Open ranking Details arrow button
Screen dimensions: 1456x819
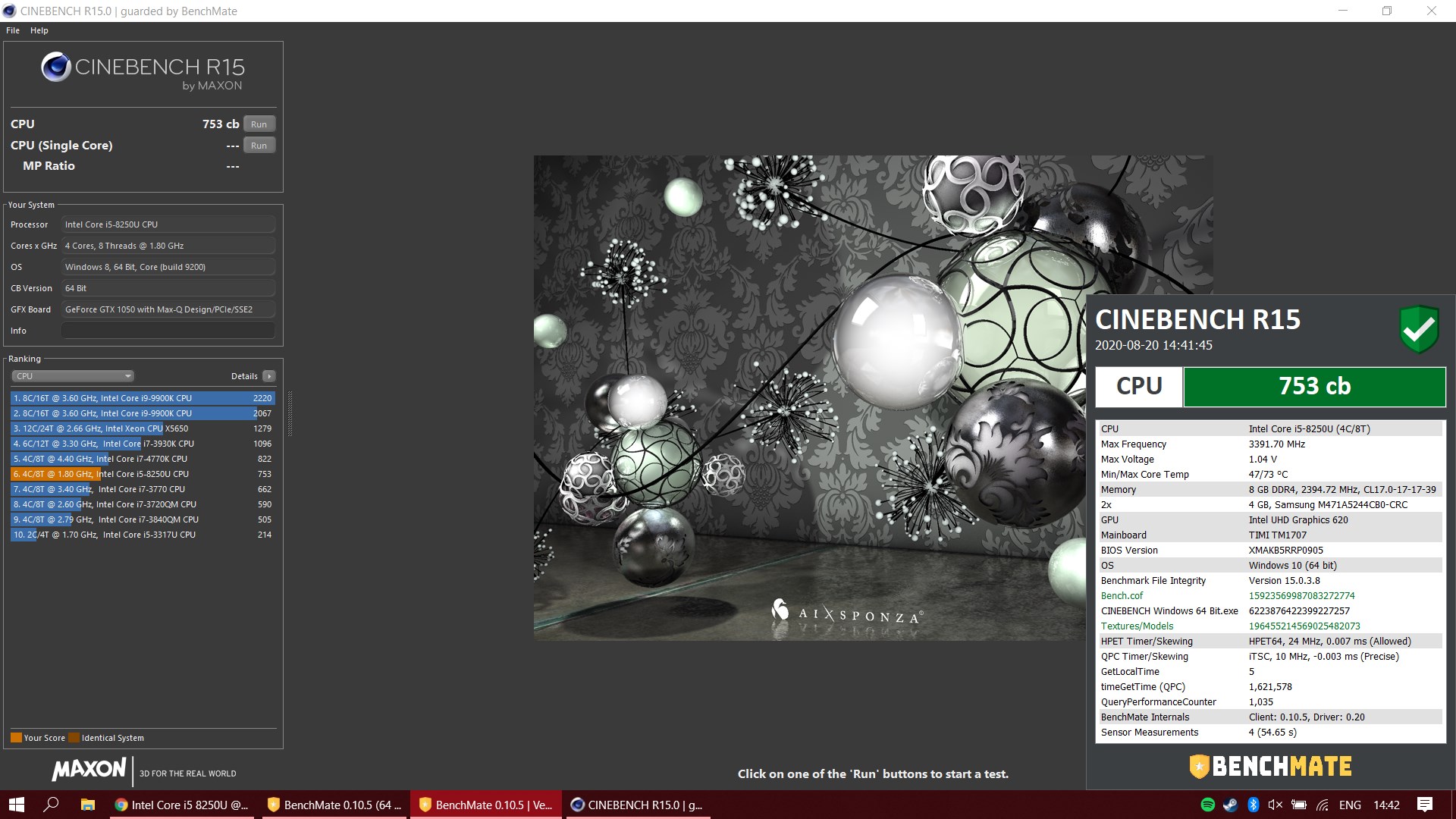click(x=269, y=376)
